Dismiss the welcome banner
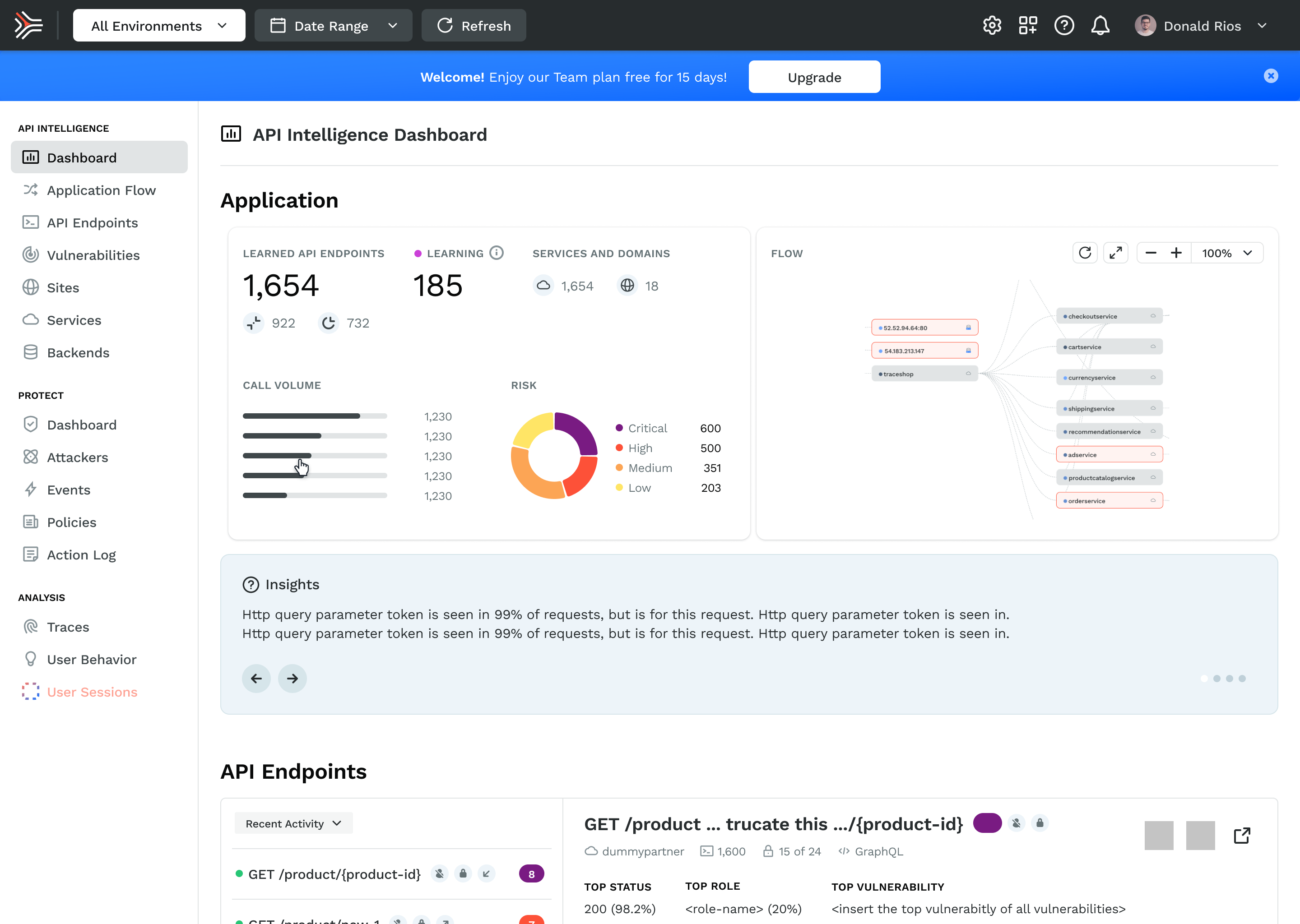 pos(1270,76)
